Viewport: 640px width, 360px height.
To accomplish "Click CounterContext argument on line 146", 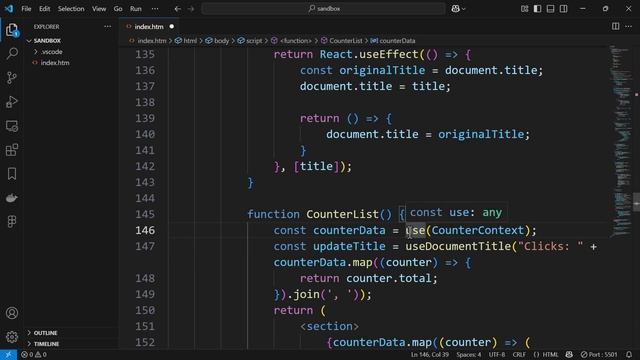I will coord(478,231).
